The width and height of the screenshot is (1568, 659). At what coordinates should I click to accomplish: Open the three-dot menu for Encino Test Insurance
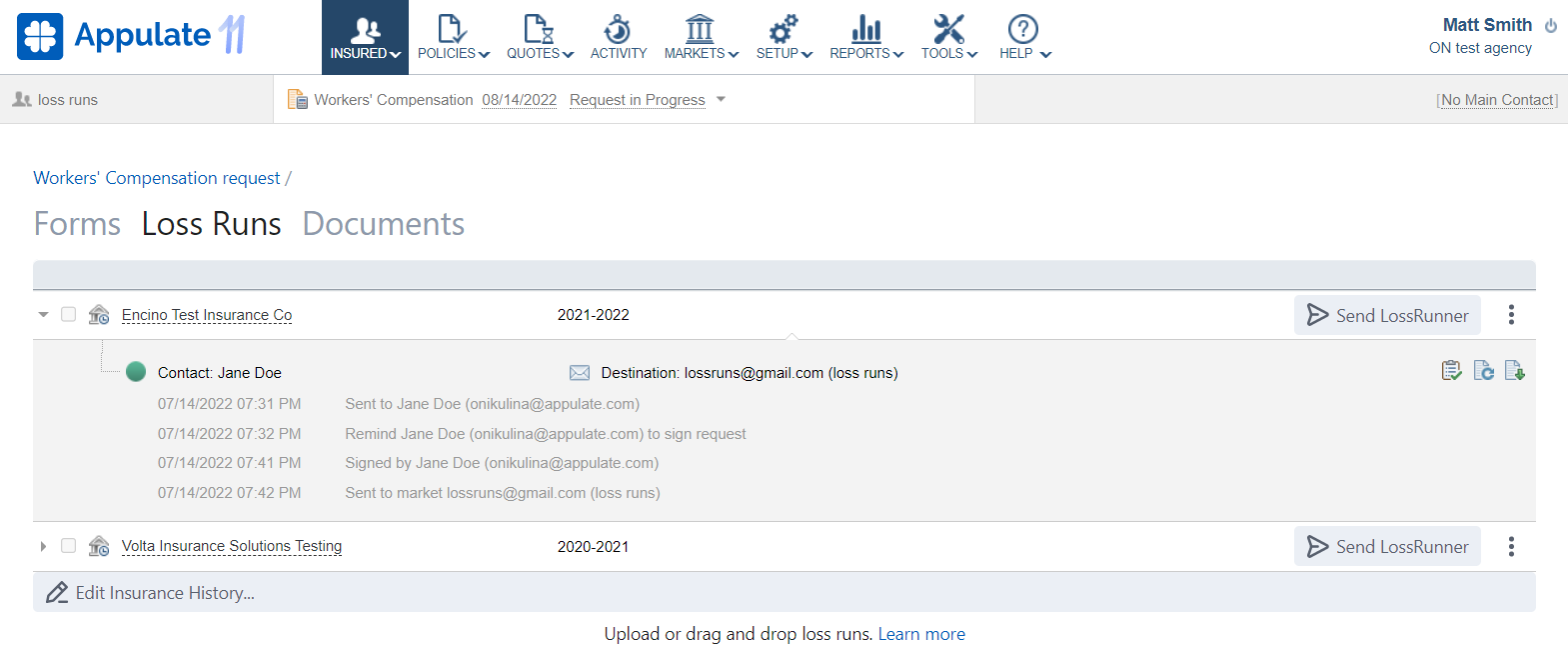(1510, 315)
